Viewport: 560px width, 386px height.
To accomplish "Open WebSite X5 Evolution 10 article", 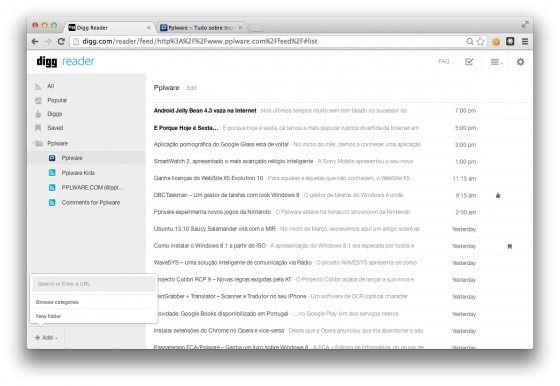I will click(208, 178).
